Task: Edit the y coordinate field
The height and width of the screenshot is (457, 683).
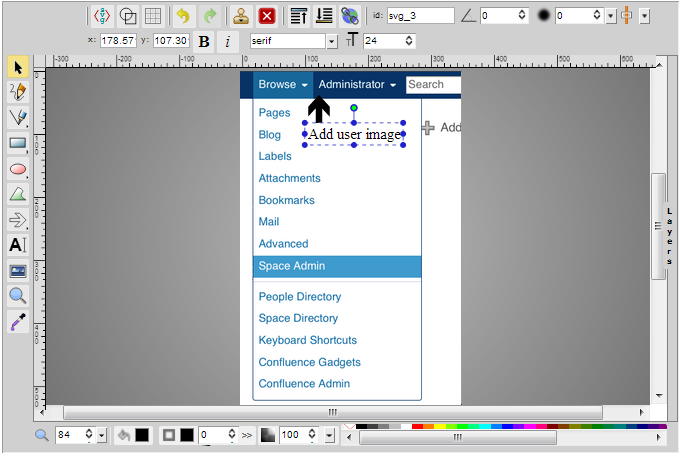Action: point(171,41)
